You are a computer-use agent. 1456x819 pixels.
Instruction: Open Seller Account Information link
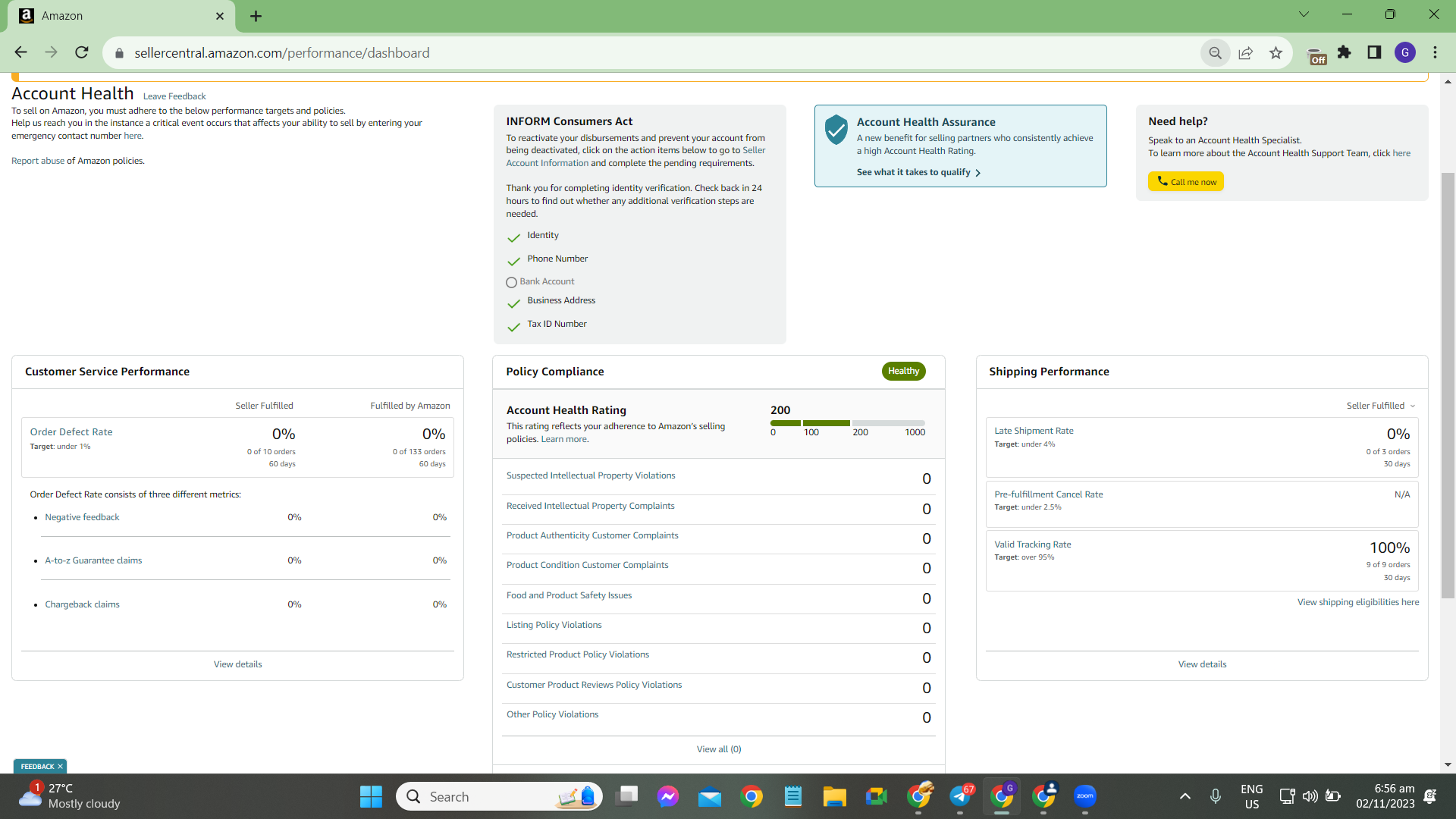635,157
